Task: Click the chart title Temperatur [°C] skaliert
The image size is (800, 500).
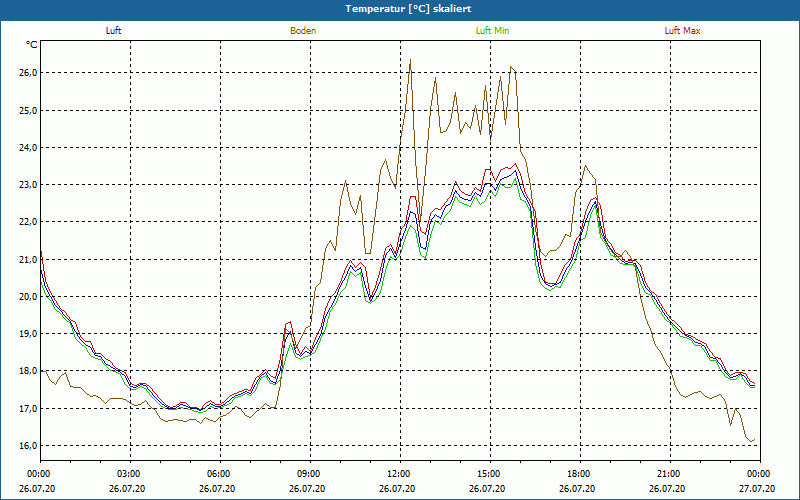Action: [408, 9]
